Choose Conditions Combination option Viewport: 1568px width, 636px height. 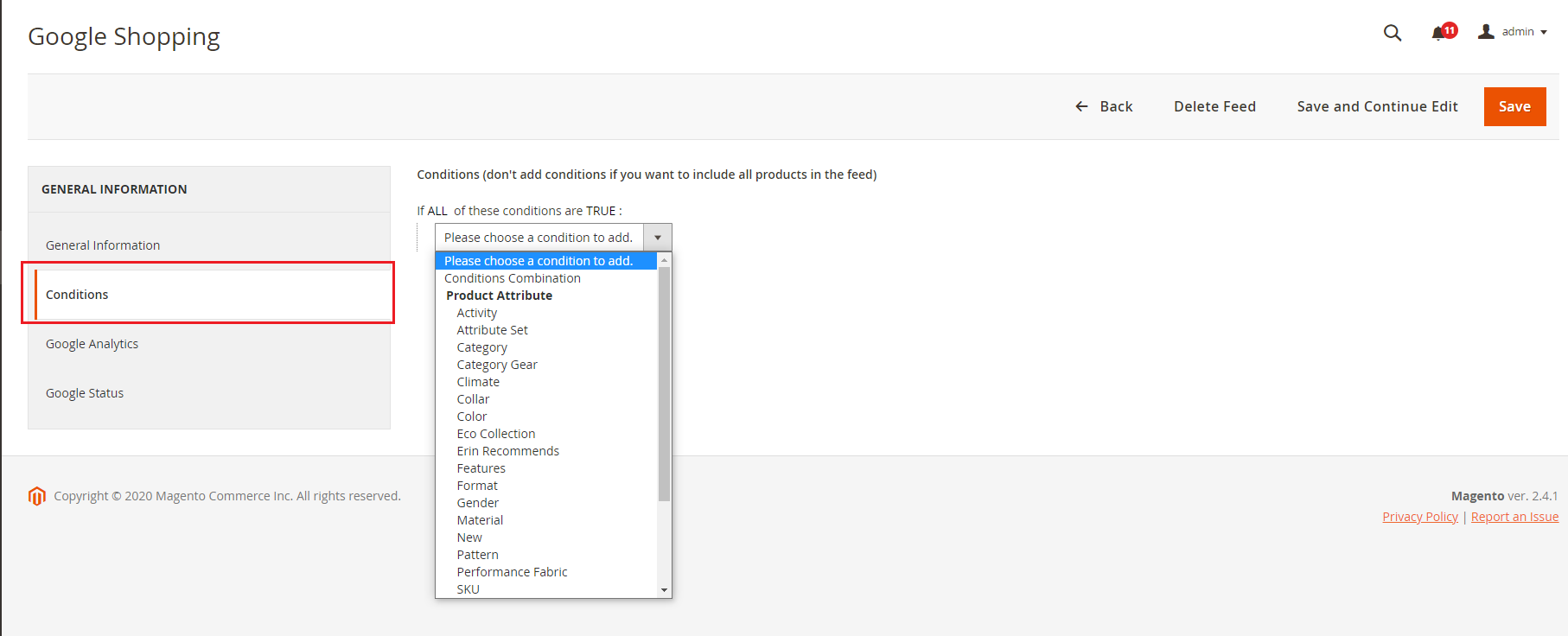click(x=546, y=278)
